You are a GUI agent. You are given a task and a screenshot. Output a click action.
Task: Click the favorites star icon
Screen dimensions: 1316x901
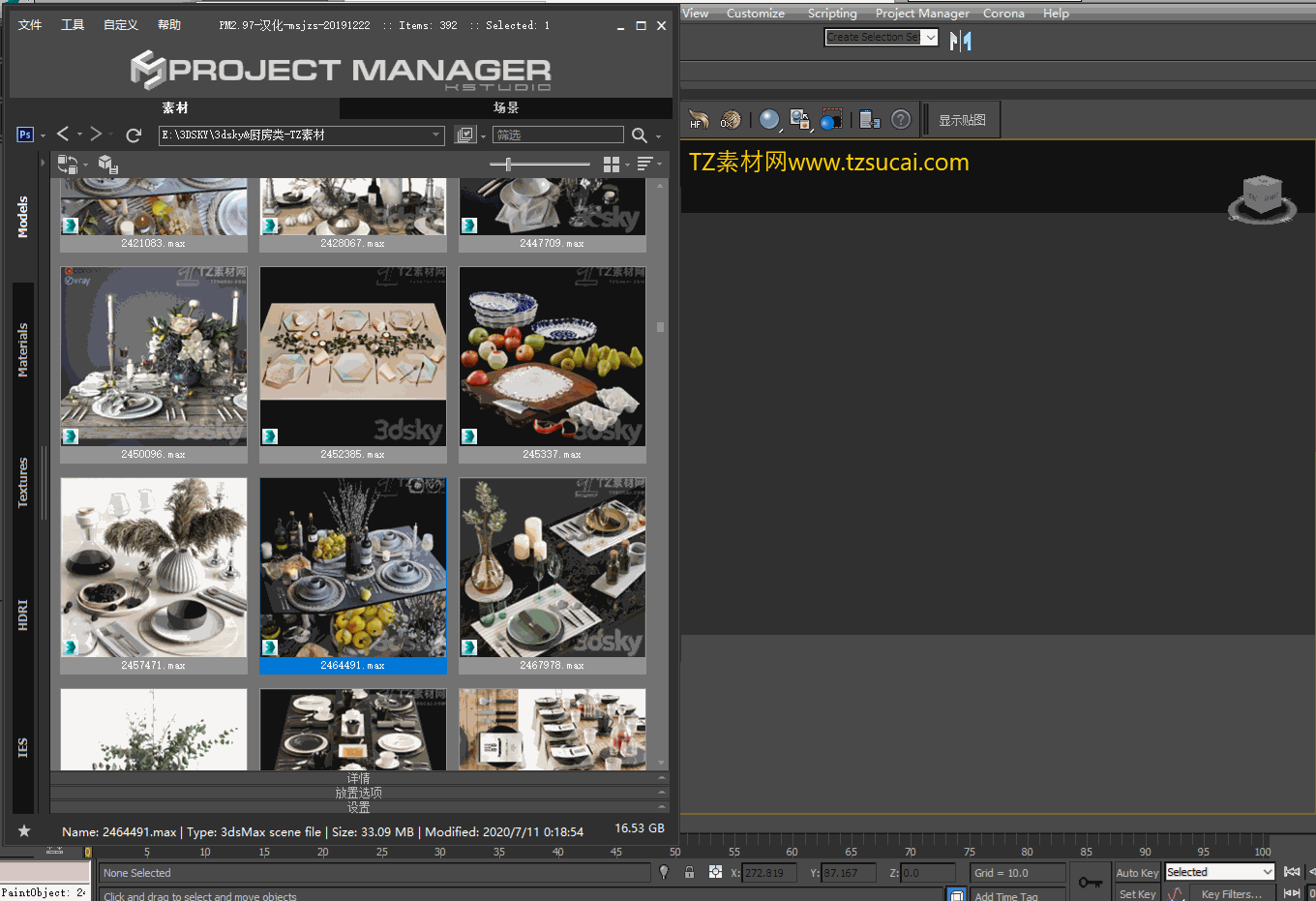point(24,831)
